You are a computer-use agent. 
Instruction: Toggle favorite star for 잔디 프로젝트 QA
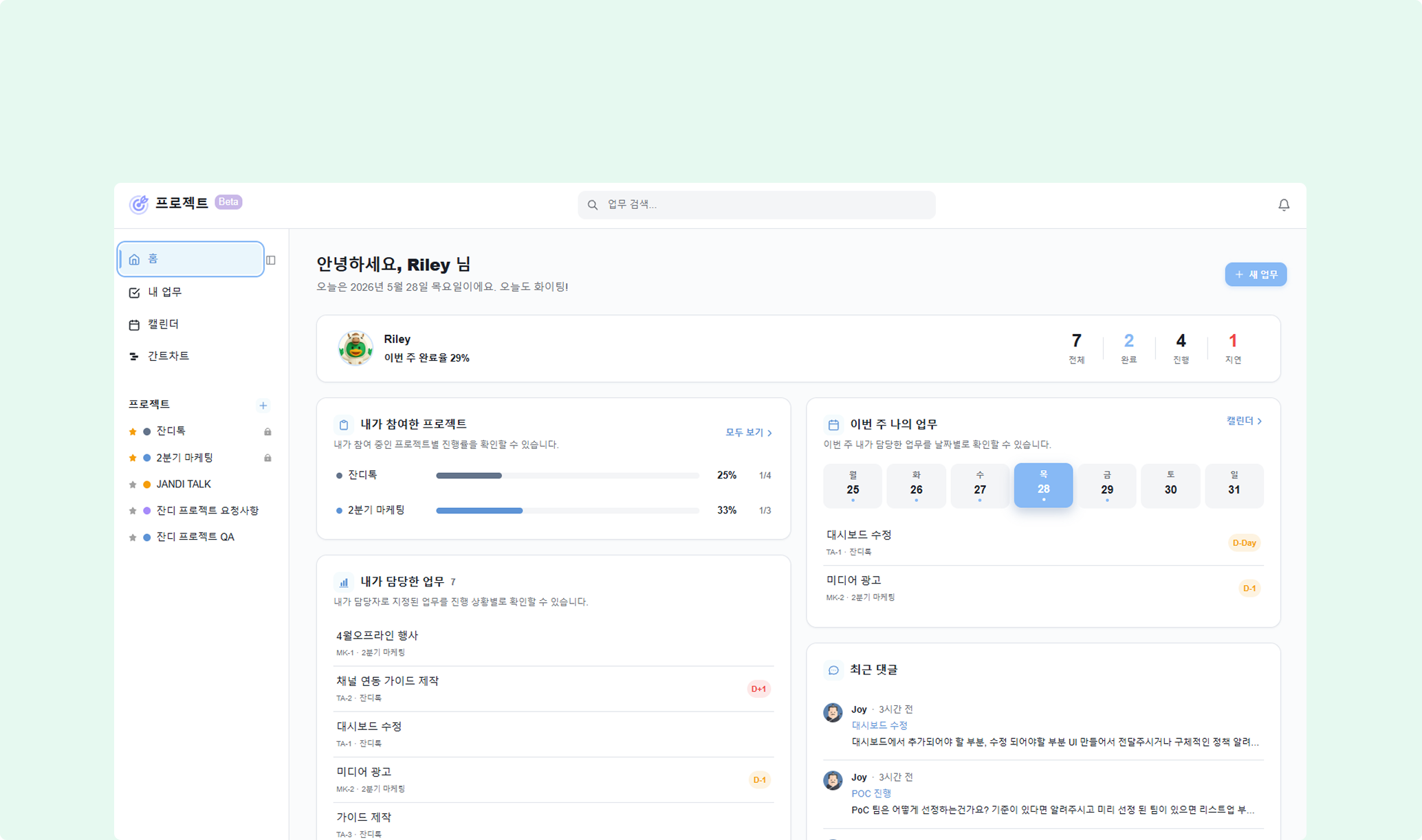133,538
